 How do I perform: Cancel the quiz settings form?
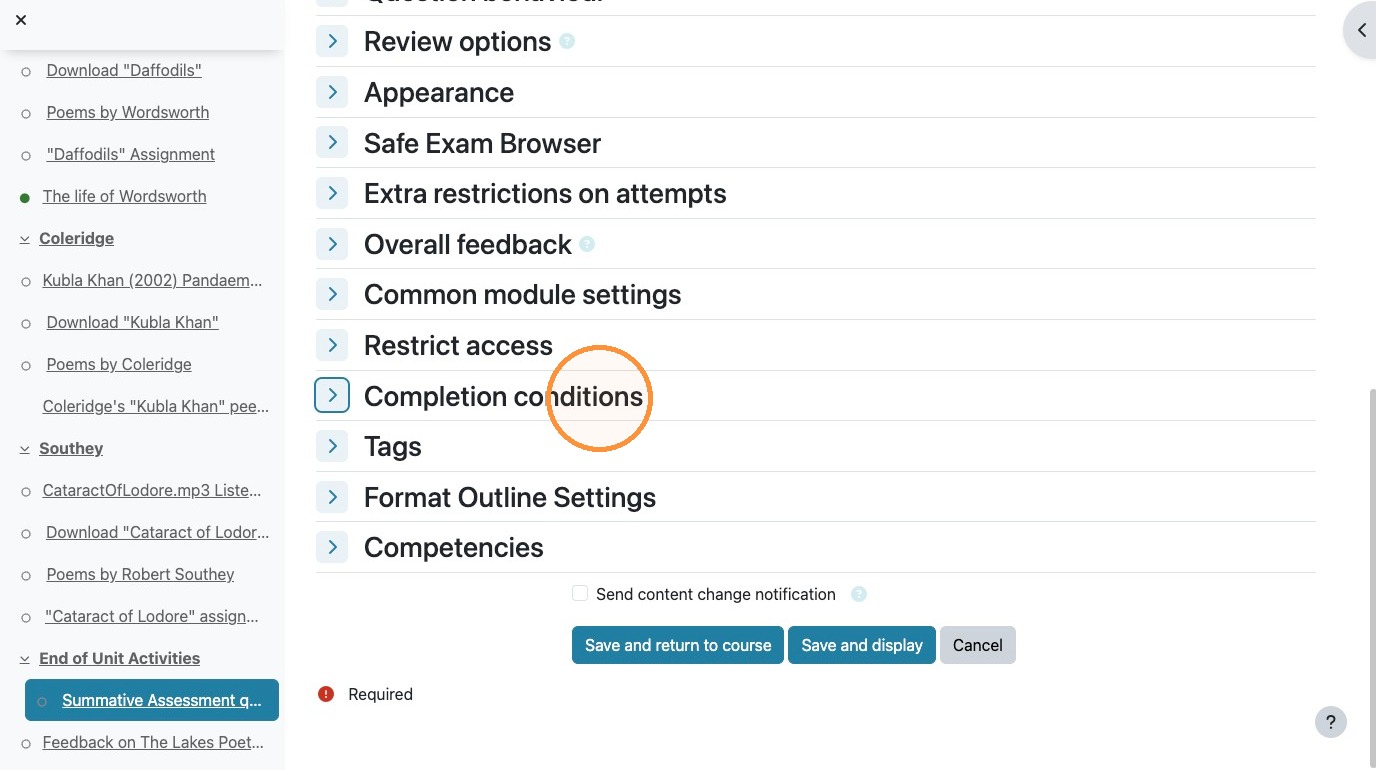tap(978, 645)
